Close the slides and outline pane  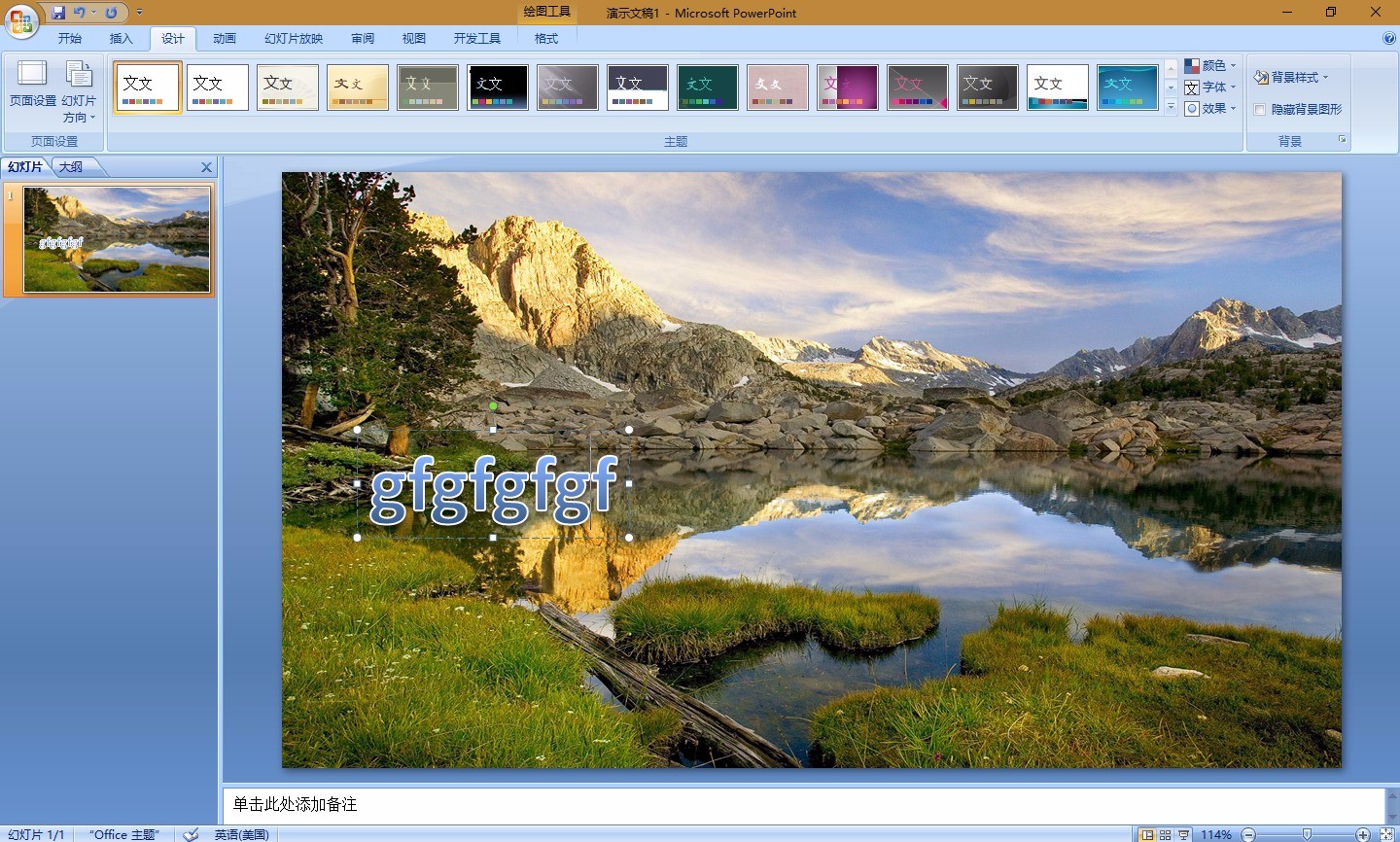coord(206,167)
